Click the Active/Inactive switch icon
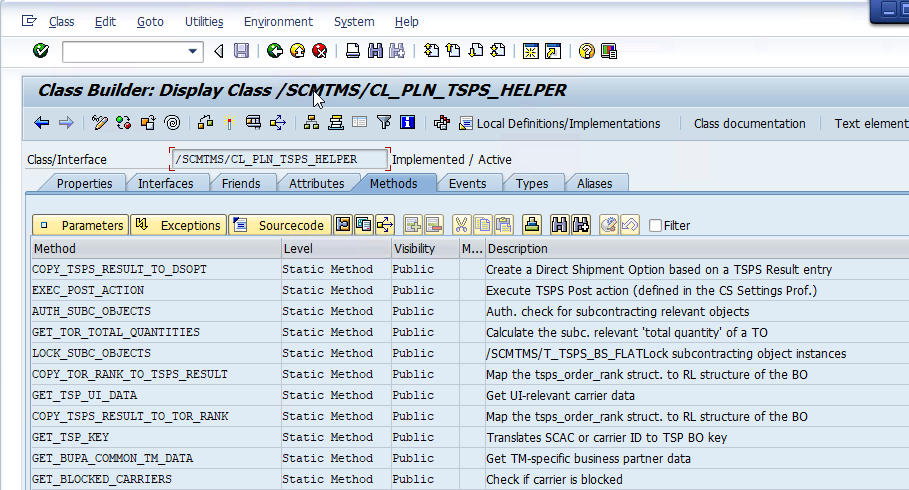909x490 pixels. (123, 123)
